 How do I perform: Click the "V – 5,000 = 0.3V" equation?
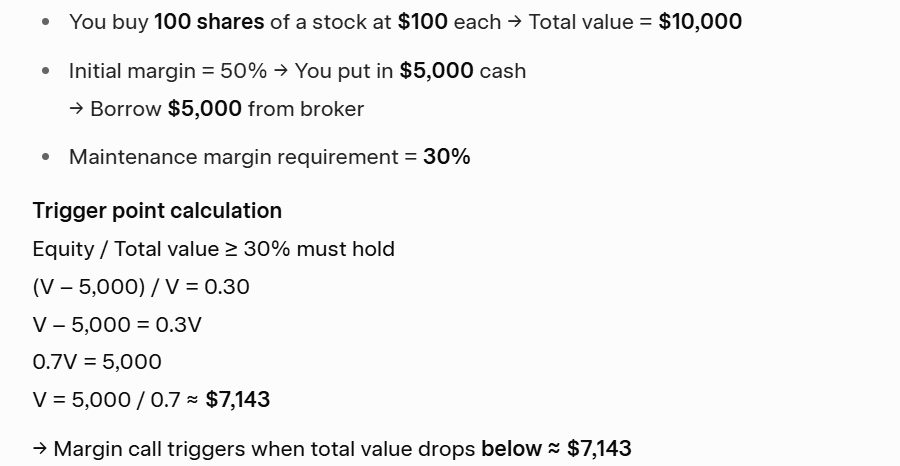(x=117, y=325)
